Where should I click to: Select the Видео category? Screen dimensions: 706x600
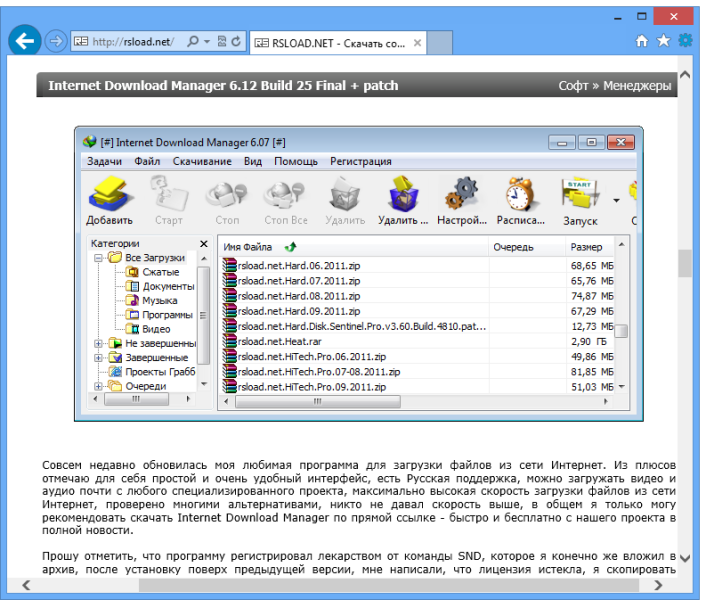coord(148,329)
